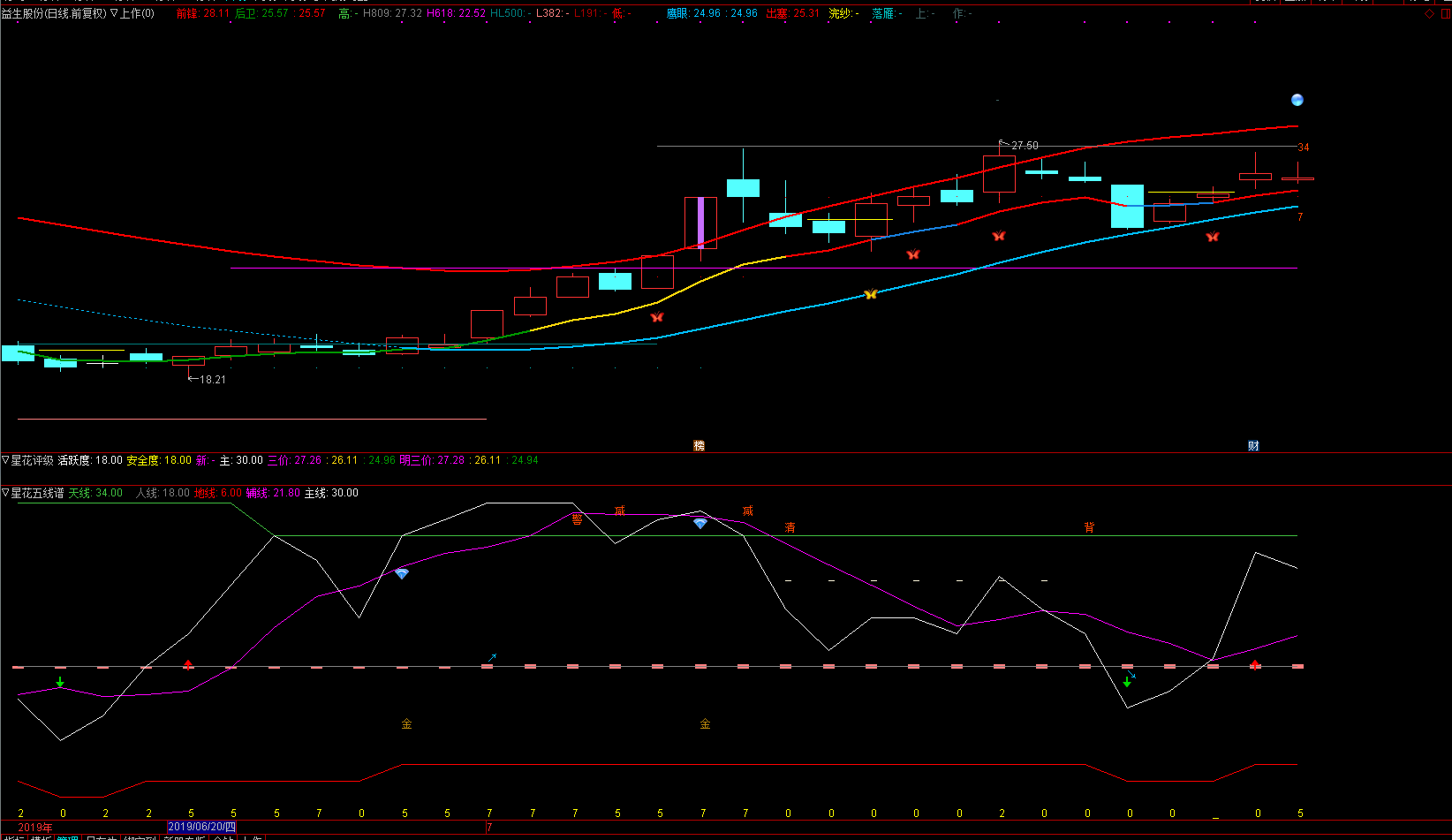Click the purple-striped candlestick bar
This screenshot has width=1452, height=840.
(x=700, y=223)
